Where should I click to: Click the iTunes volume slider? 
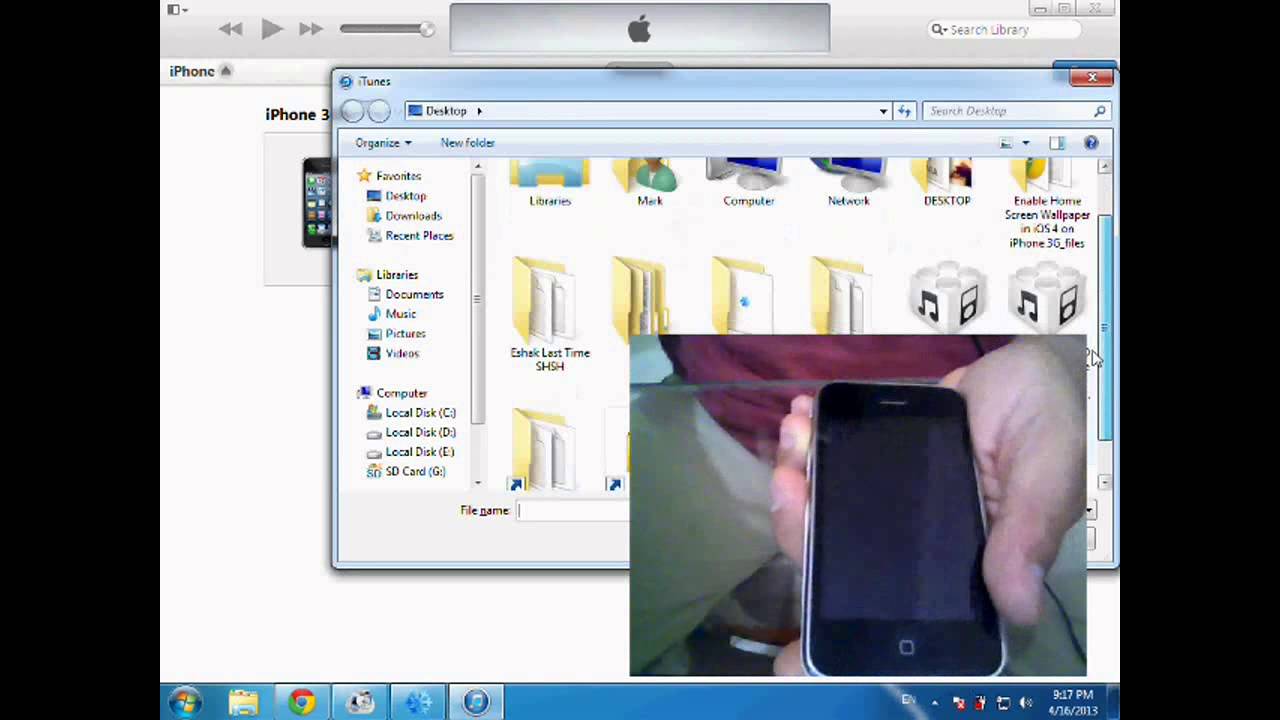tap(386, 29)
